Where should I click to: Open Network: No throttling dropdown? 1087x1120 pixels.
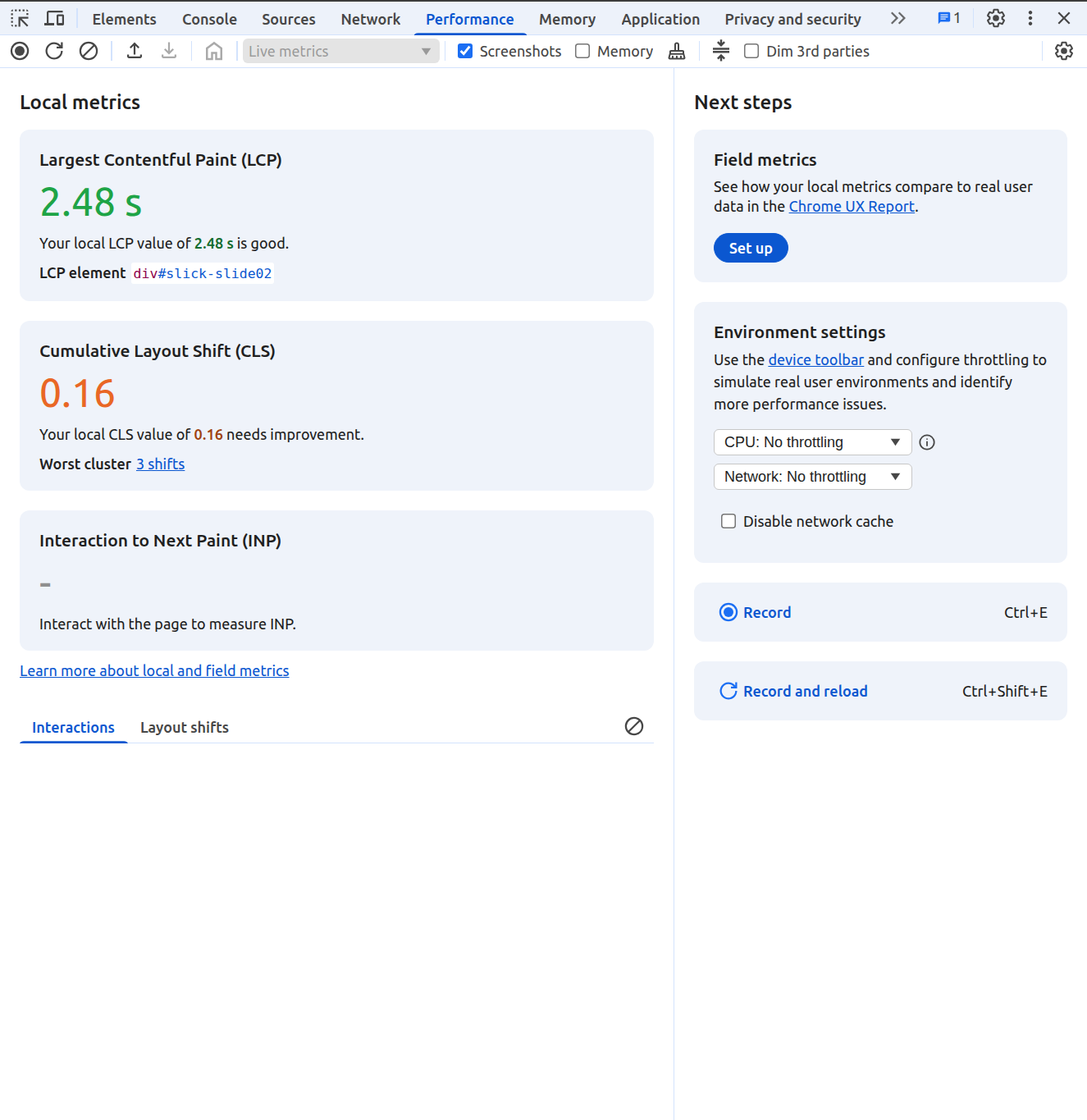coord(812,477)
